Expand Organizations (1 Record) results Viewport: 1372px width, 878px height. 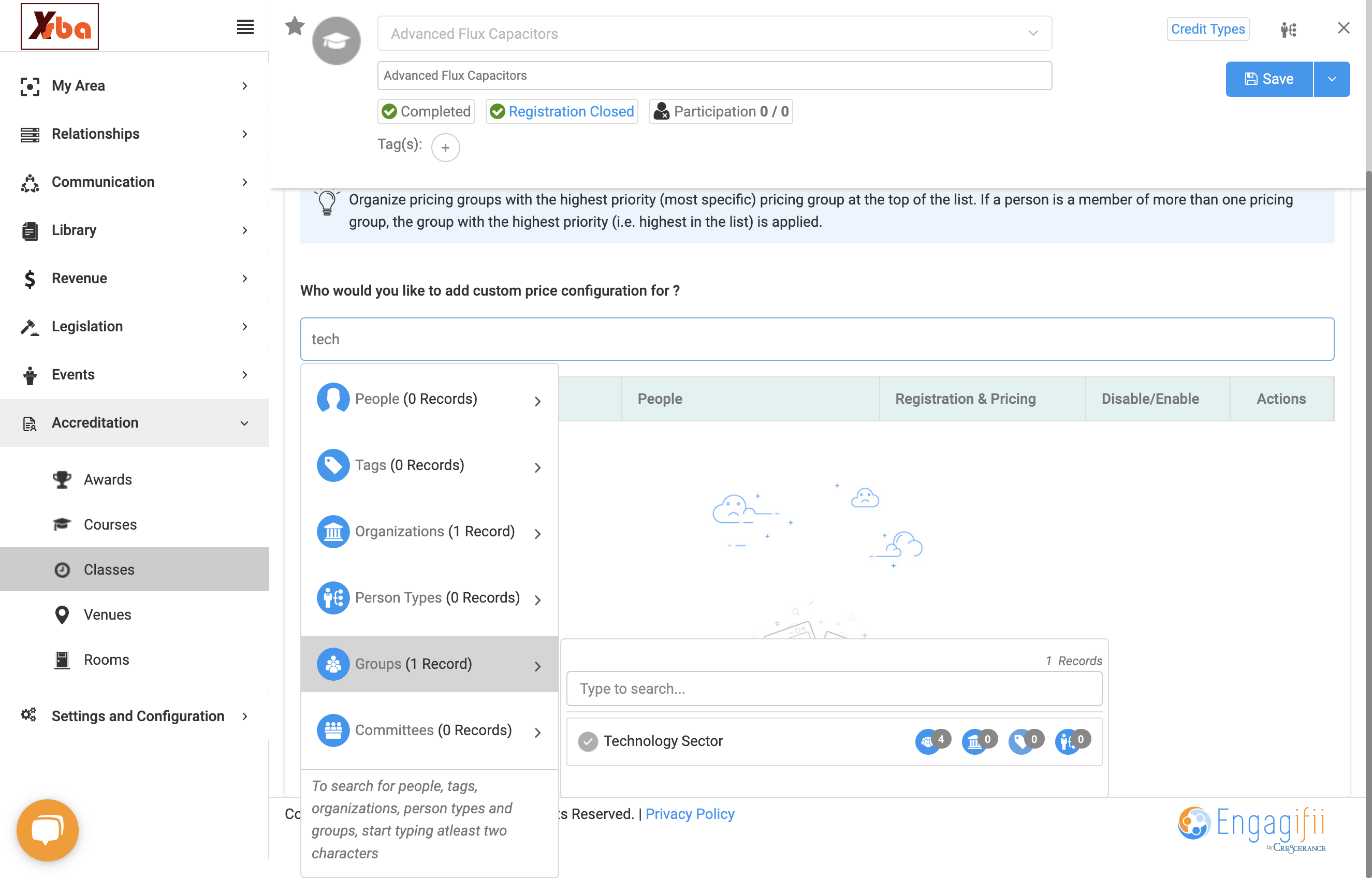(x=429, y=531)
